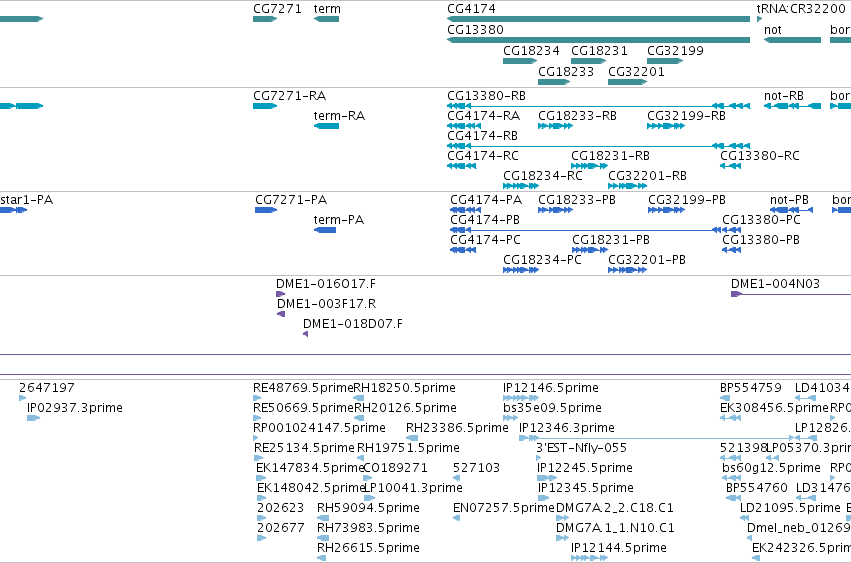This screenshot has height=563, width=851.
Task: Click the CG18231-PB protein
Action: [x=590, y=250]
